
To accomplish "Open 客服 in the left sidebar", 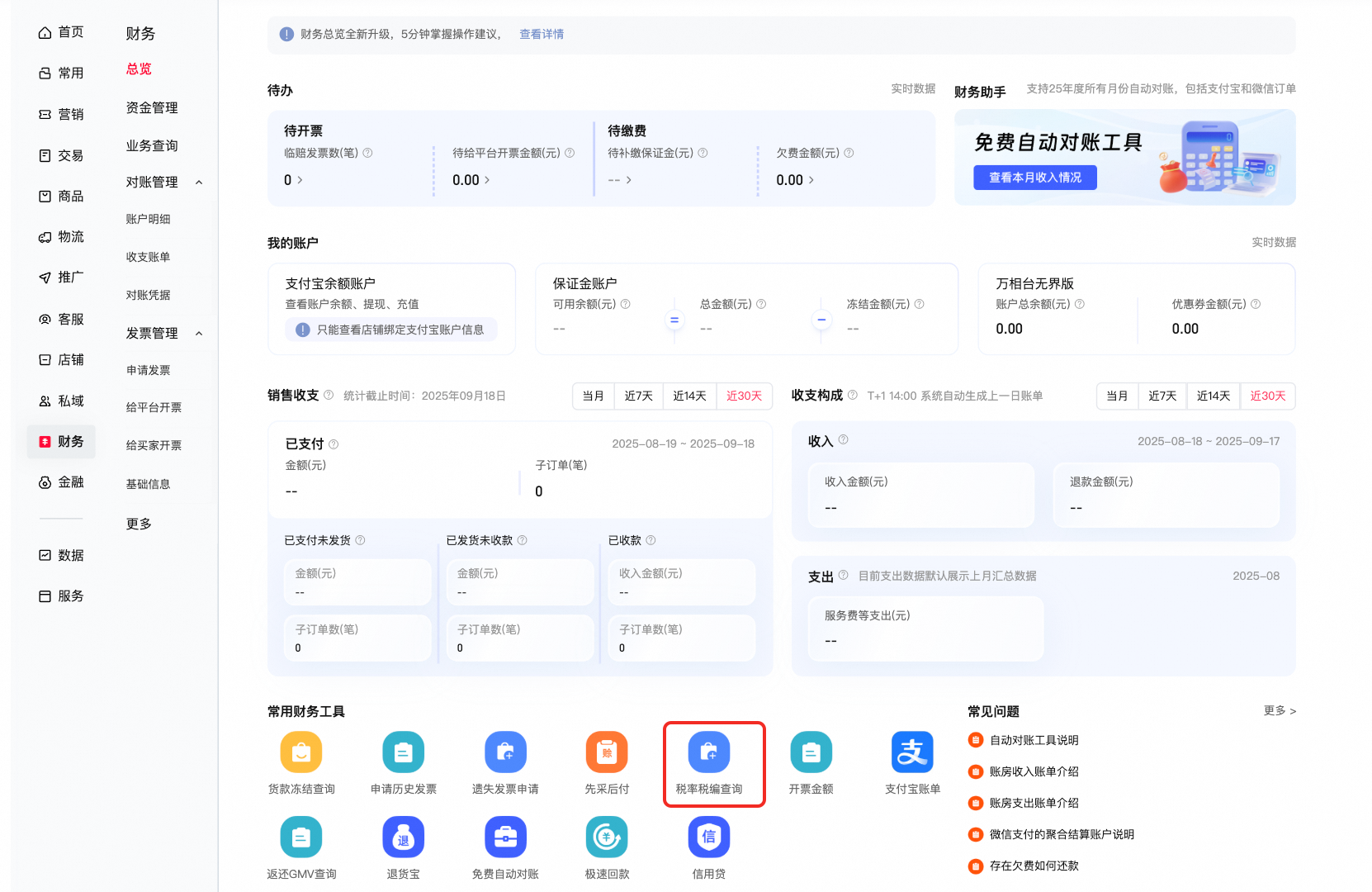I will pos(61,319).
